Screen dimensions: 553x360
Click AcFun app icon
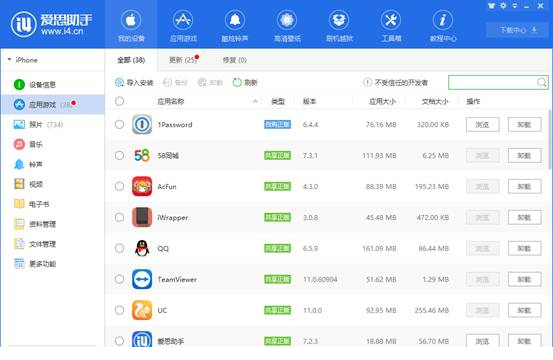click(142, 186)
